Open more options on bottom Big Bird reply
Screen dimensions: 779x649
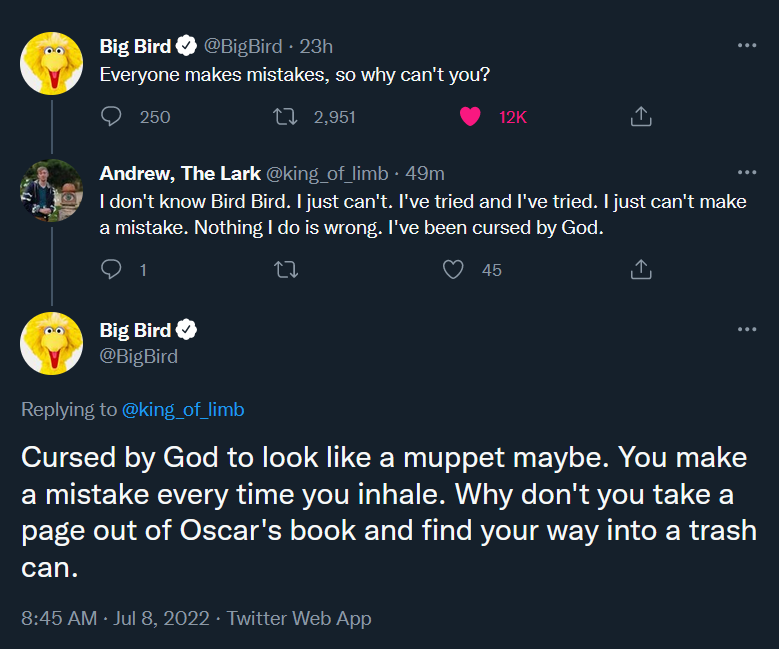pyautogui.click(x=747, y=329)
